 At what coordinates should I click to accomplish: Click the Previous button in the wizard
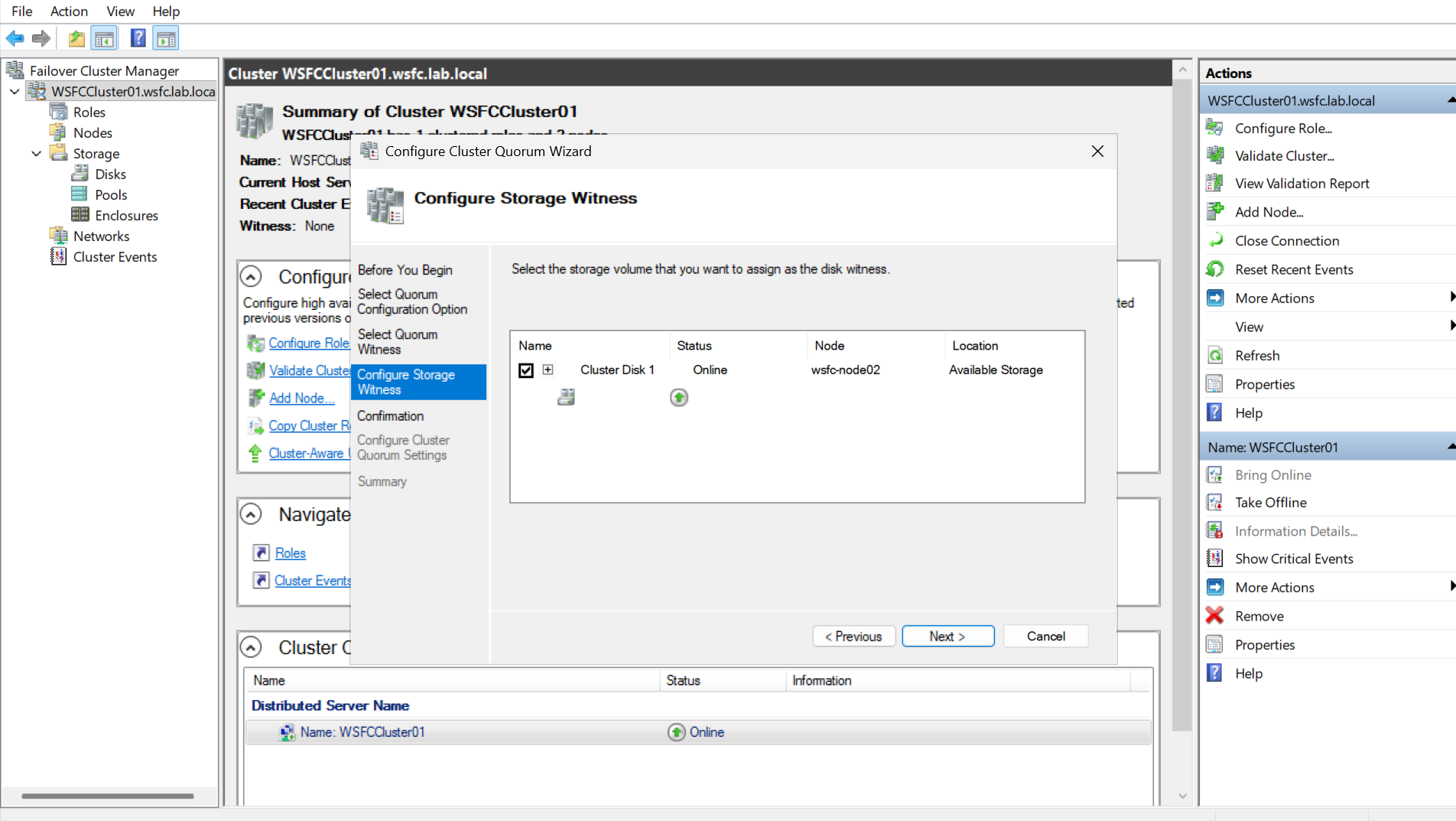point(854,636)
